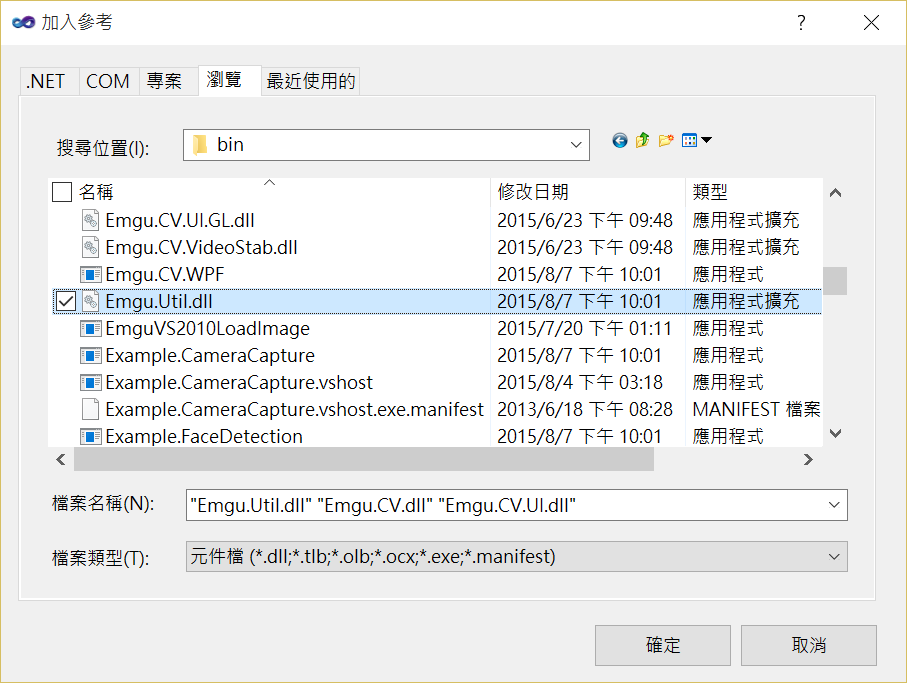Click the horizontal scroll left arrow
Screen dimensions: 907x683
(x=61, y=460)
